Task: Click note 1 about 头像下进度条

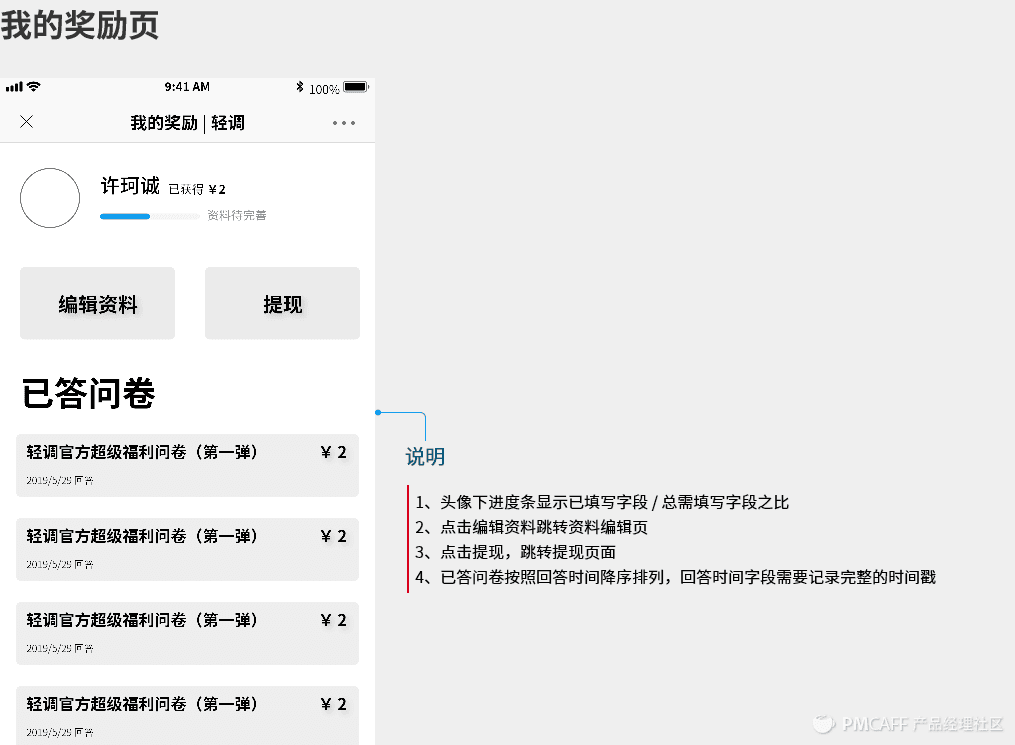Action: pyautogui.click(x=602, y=502)
